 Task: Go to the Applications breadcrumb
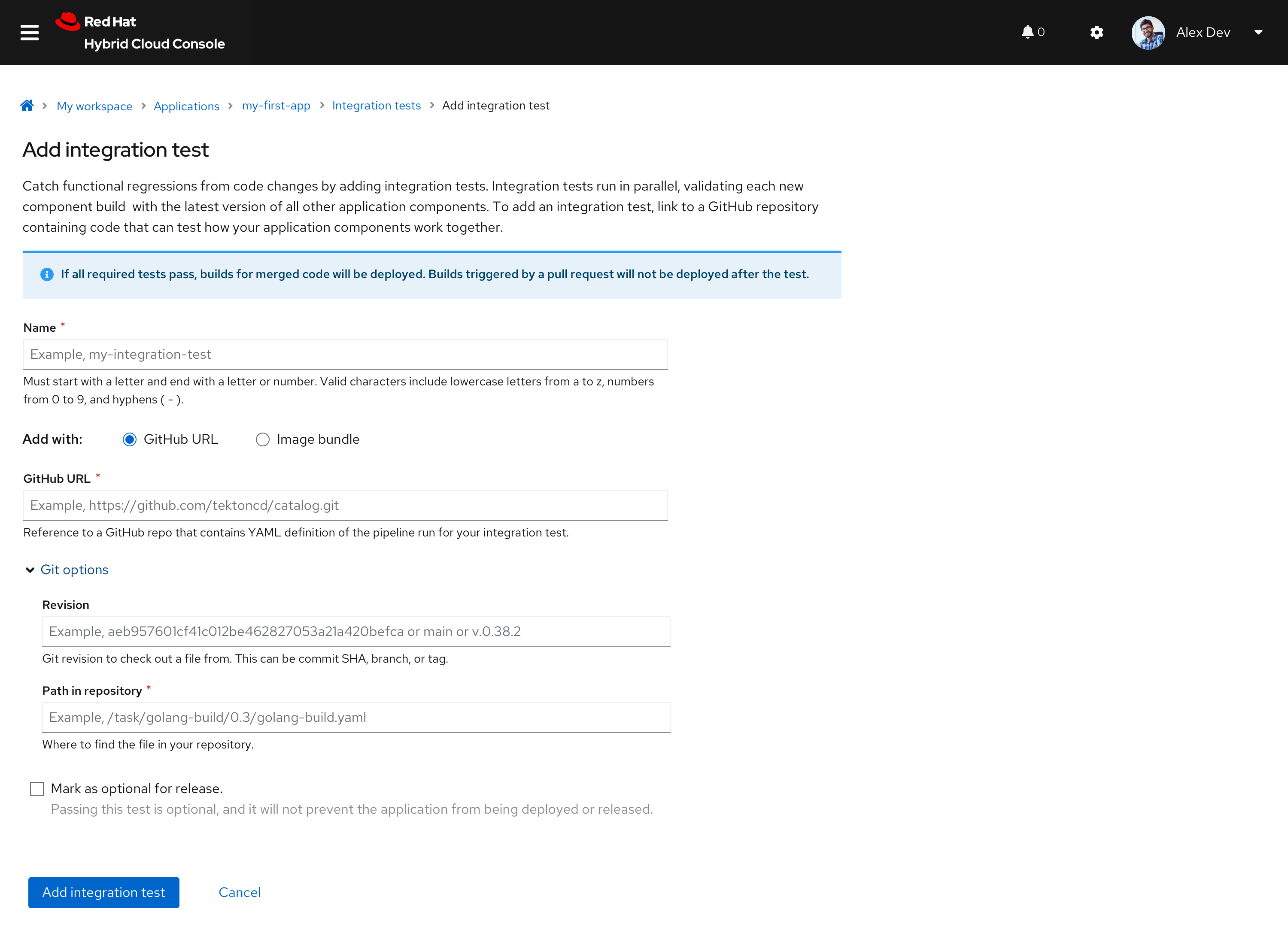pos(186,106)
